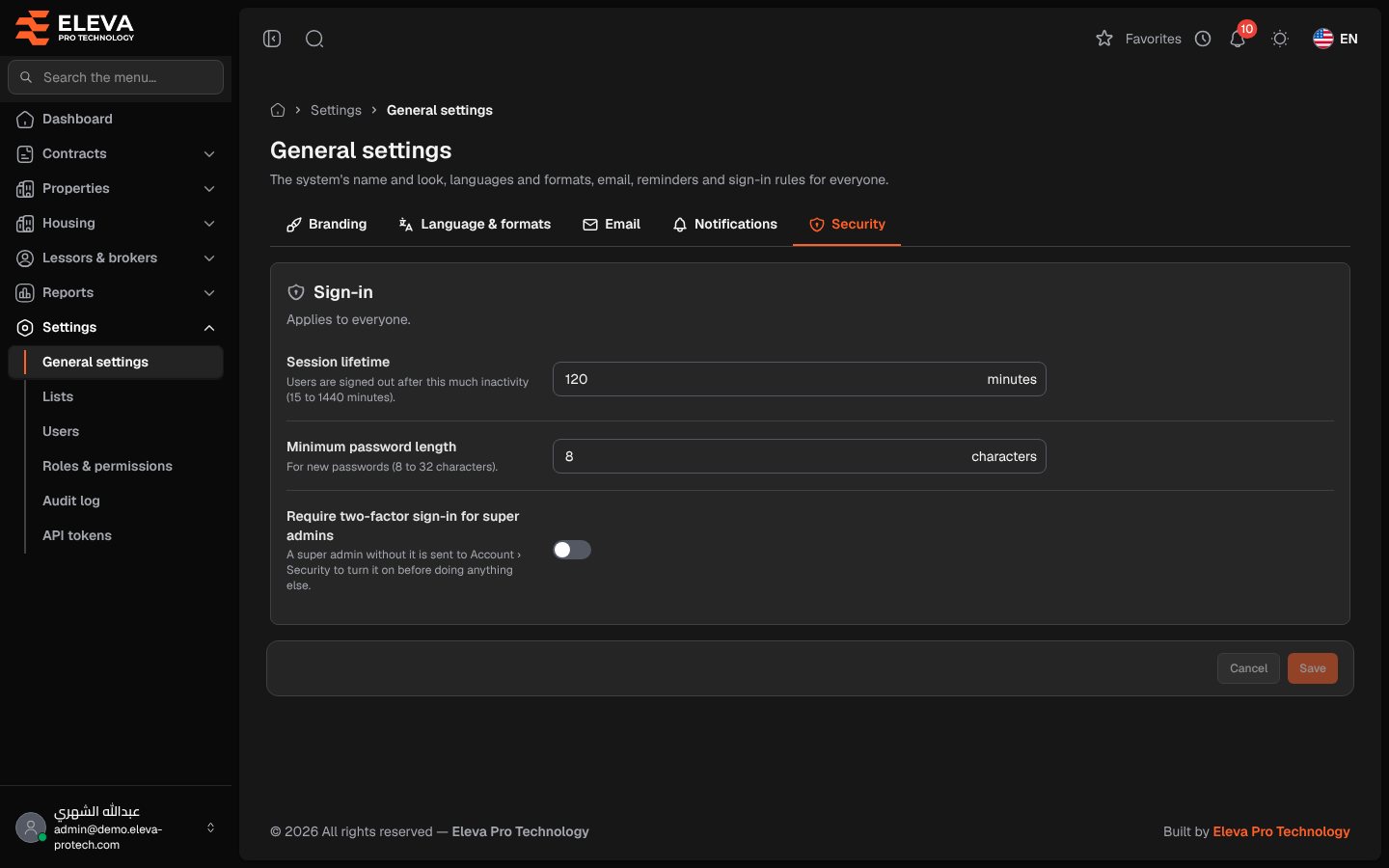Click the Save button

1313,668
